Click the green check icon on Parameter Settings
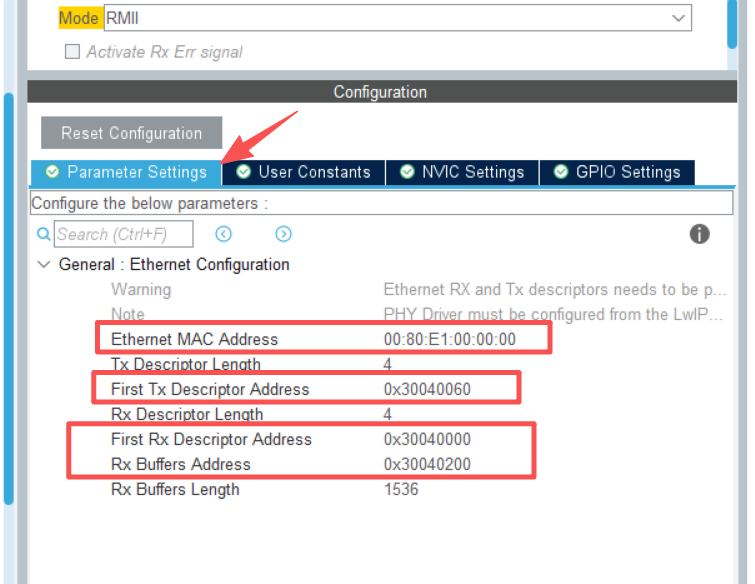The height and width of the screenshot is (584, 755). [52, 172]
